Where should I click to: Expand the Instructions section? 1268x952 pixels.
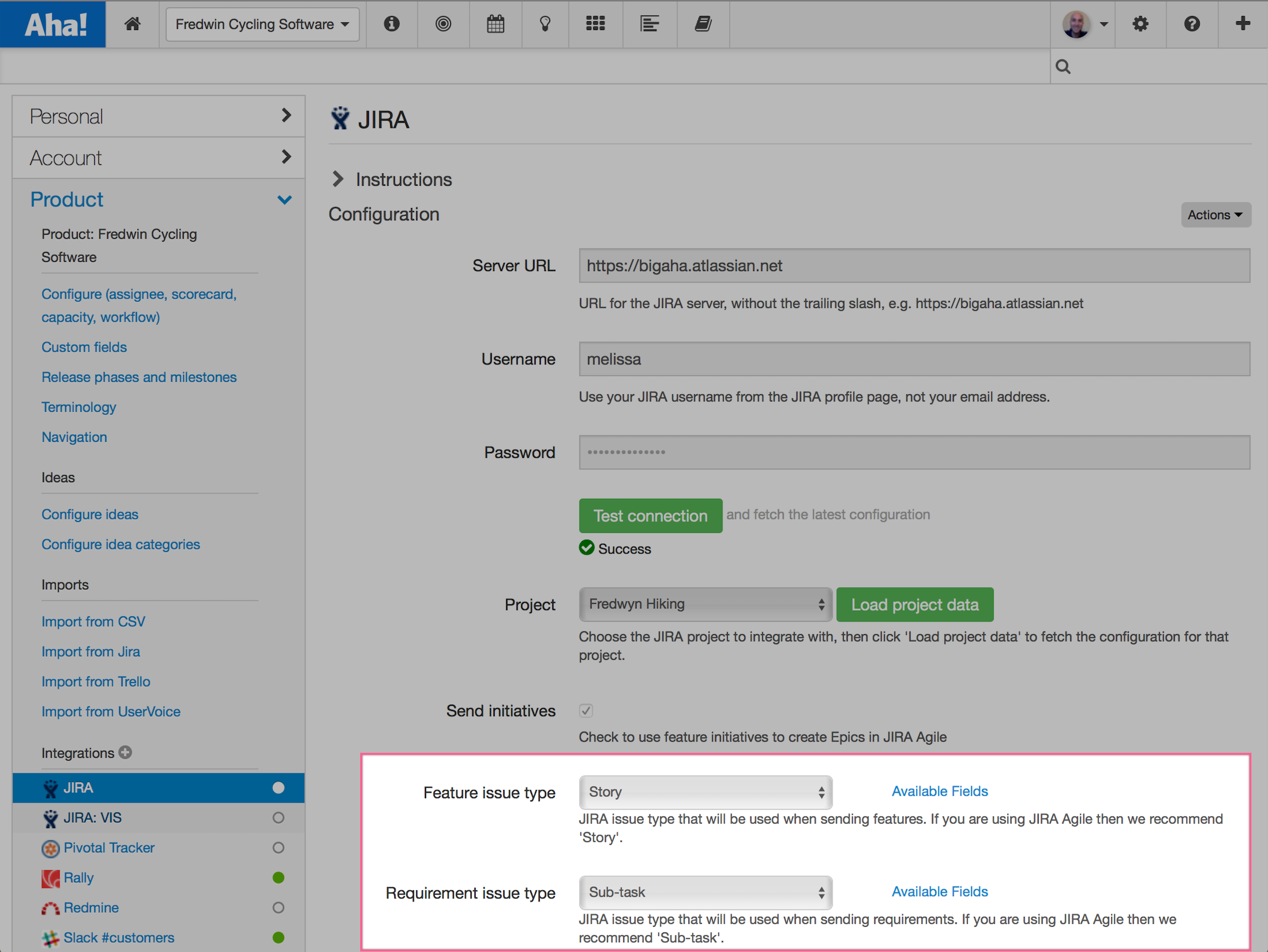point(392,180)
